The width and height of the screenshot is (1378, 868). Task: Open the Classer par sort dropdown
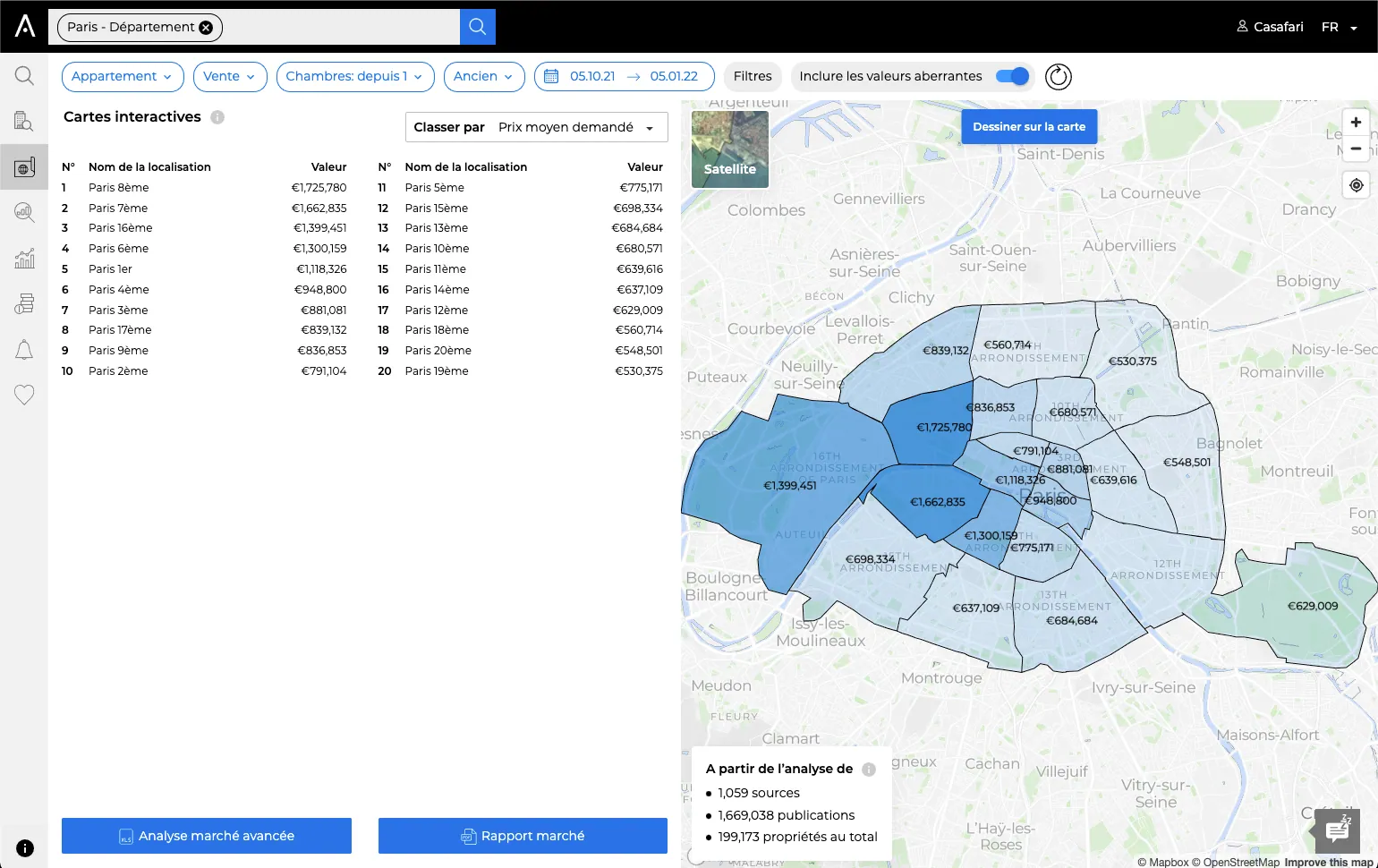[537, 127]
